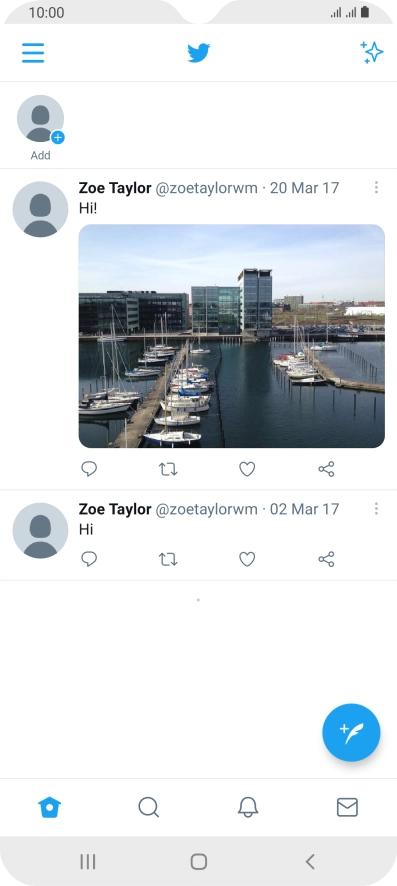
Task: Expand options menu on 02 Mar tweet
Action: pos(376,509)
